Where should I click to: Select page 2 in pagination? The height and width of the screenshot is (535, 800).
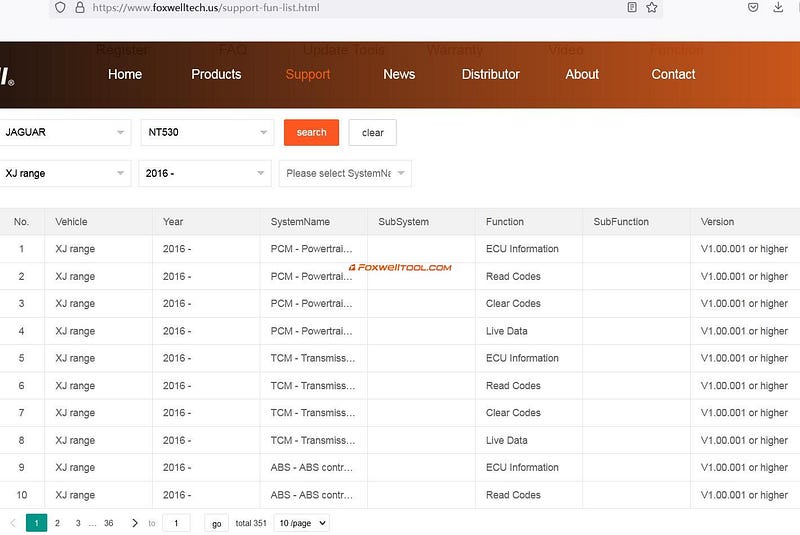pos(57,523)
